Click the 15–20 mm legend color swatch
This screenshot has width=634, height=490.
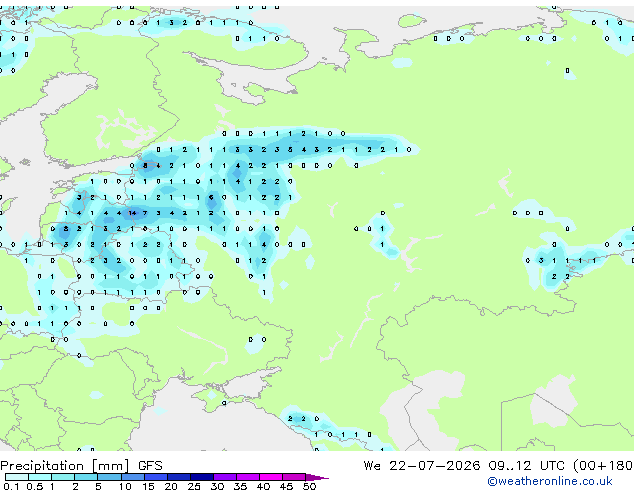[155, 477]
